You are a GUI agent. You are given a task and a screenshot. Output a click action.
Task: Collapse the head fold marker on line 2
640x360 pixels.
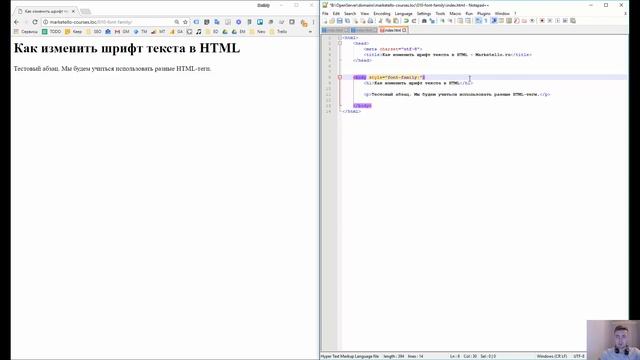click(x=340, y=43)
